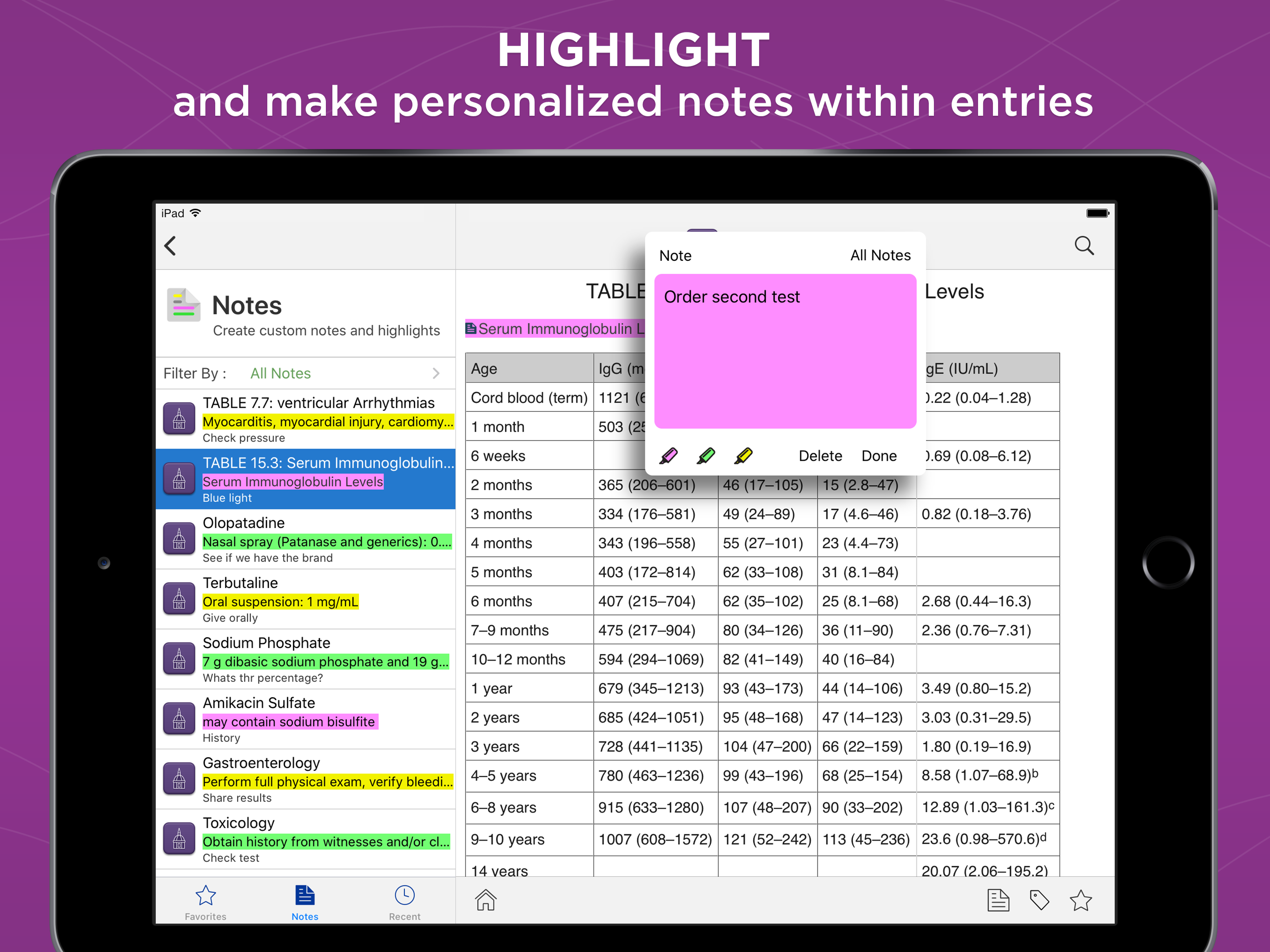Tap the tag icon in the bottom-right toolbar

[x=1040, y=900]
